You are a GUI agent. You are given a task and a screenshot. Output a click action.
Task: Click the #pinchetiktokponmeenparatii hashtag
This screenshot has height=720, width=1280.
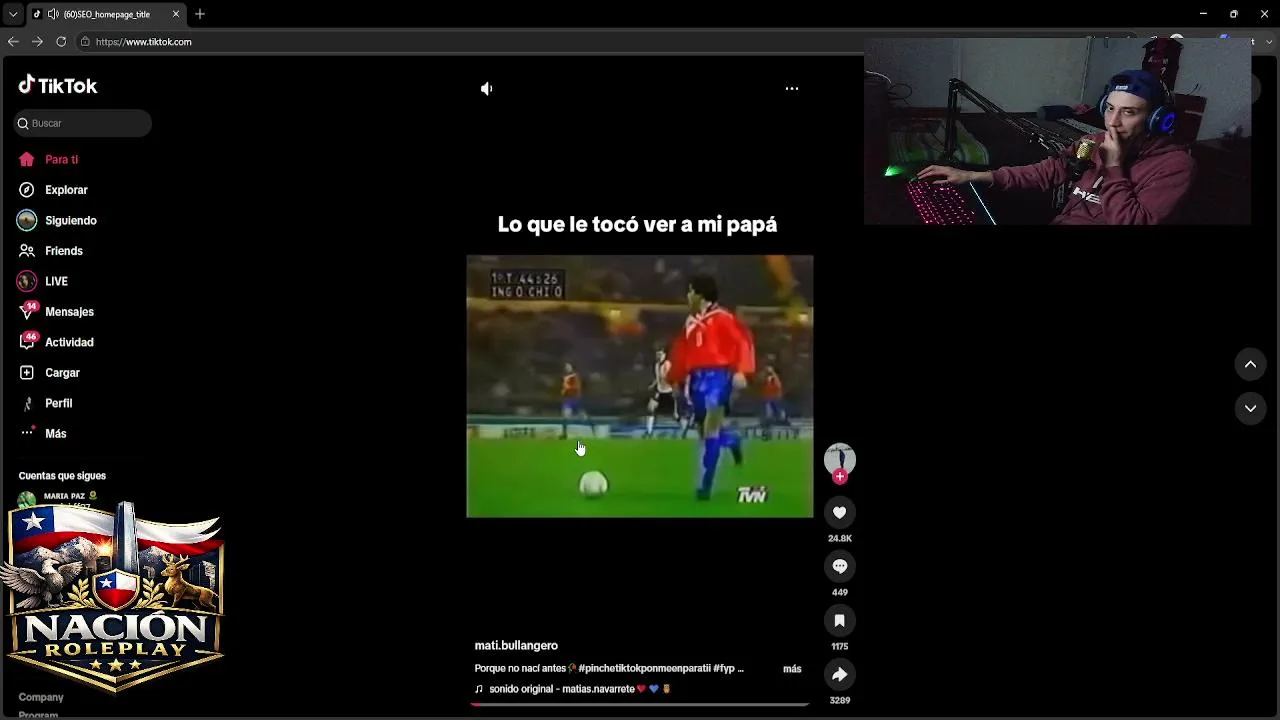(645, 669)
